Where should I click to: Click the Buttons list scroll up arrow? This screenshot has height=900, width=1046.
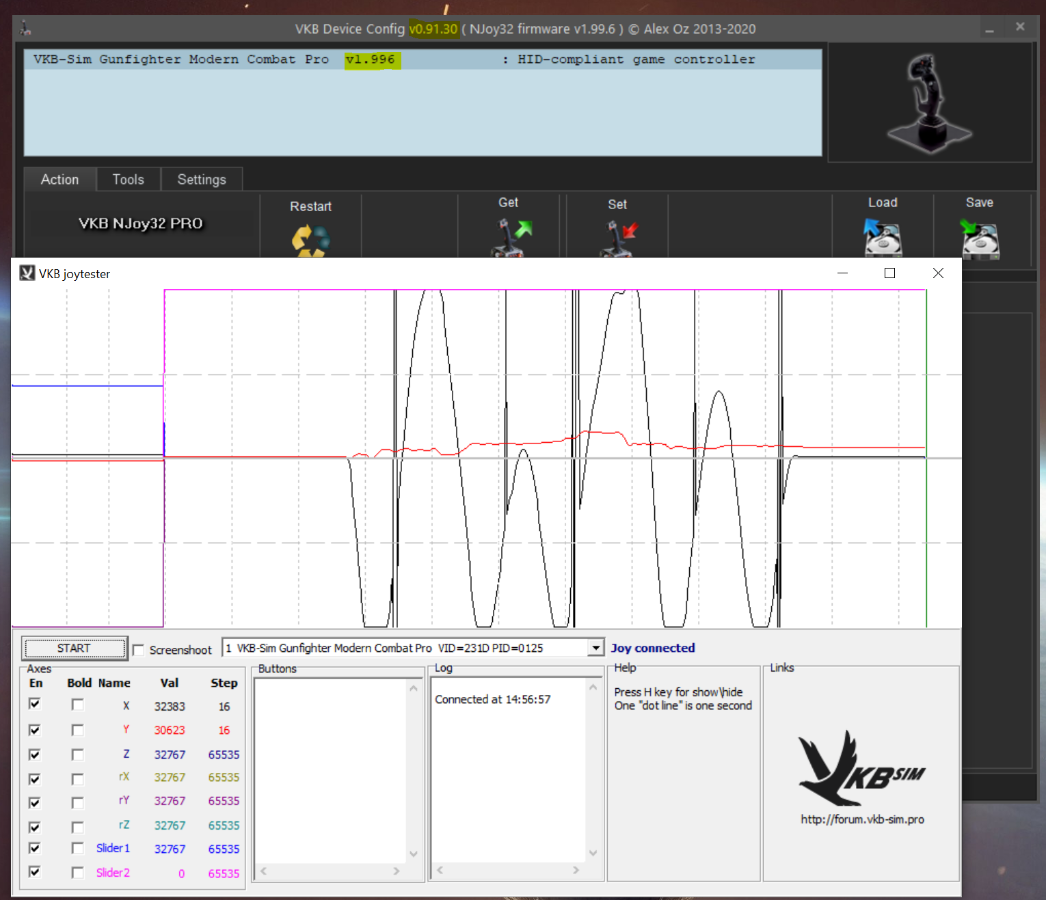414,689
